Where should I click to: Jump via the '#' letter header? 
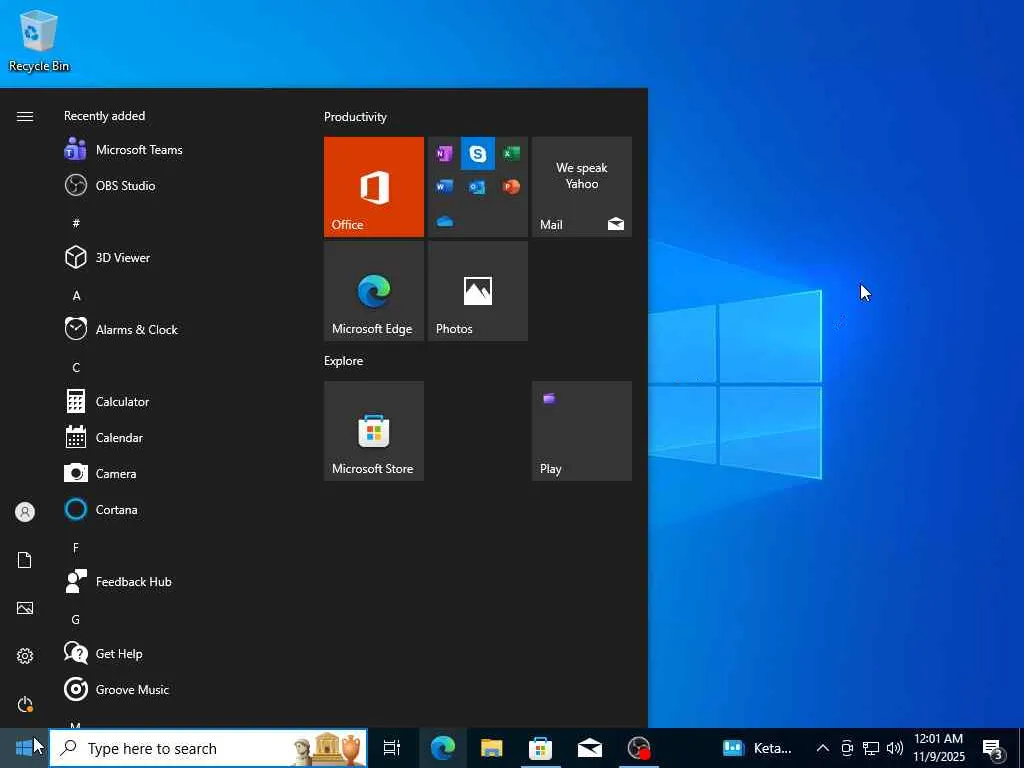(76, 223)
